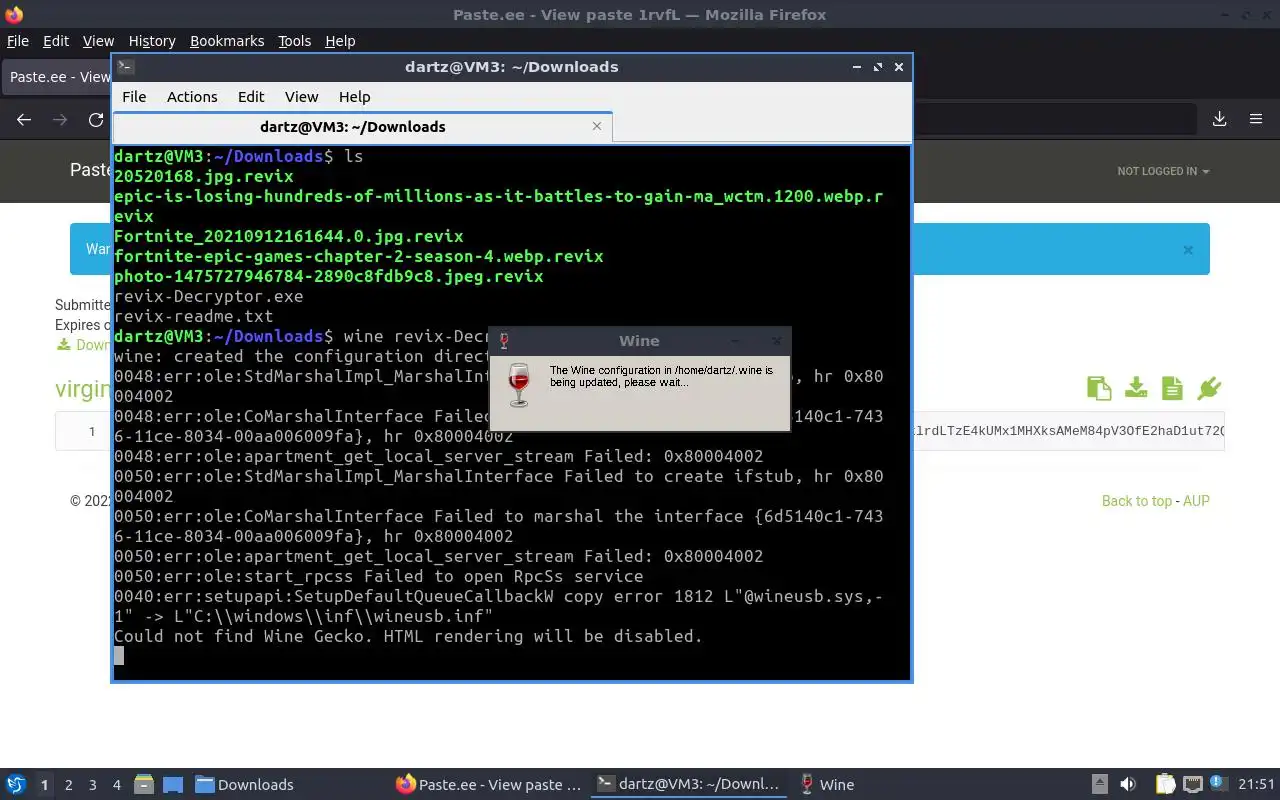
Task: Close the terminal tab dartz@VM3
Action: pos(597,126)
